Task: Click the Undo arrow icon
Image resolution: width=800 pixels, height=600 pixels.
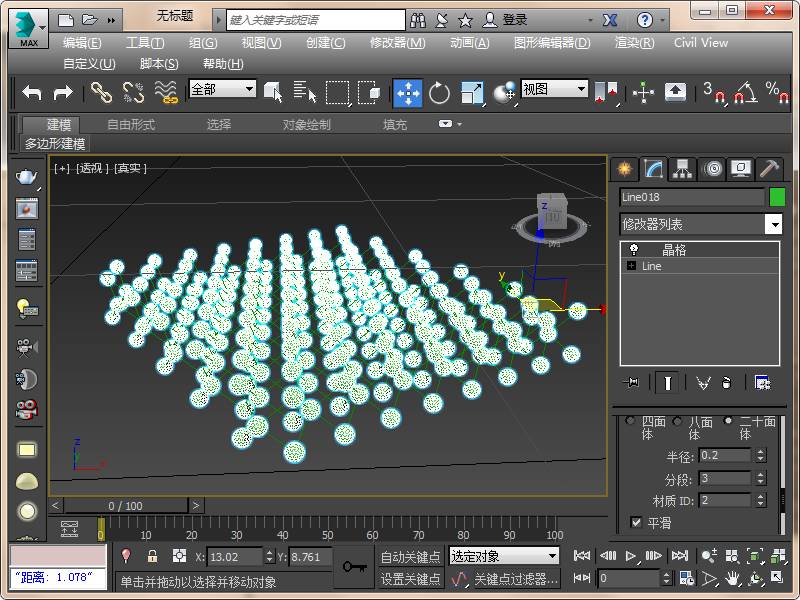Action: tap(32, 92)
